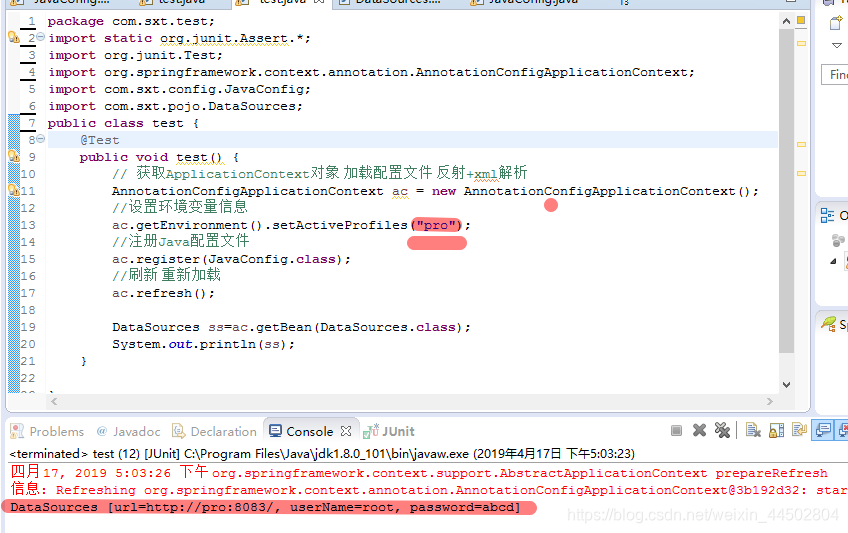Click @Test annotation on line 8
848x533 pixels.
coord(100,140)
